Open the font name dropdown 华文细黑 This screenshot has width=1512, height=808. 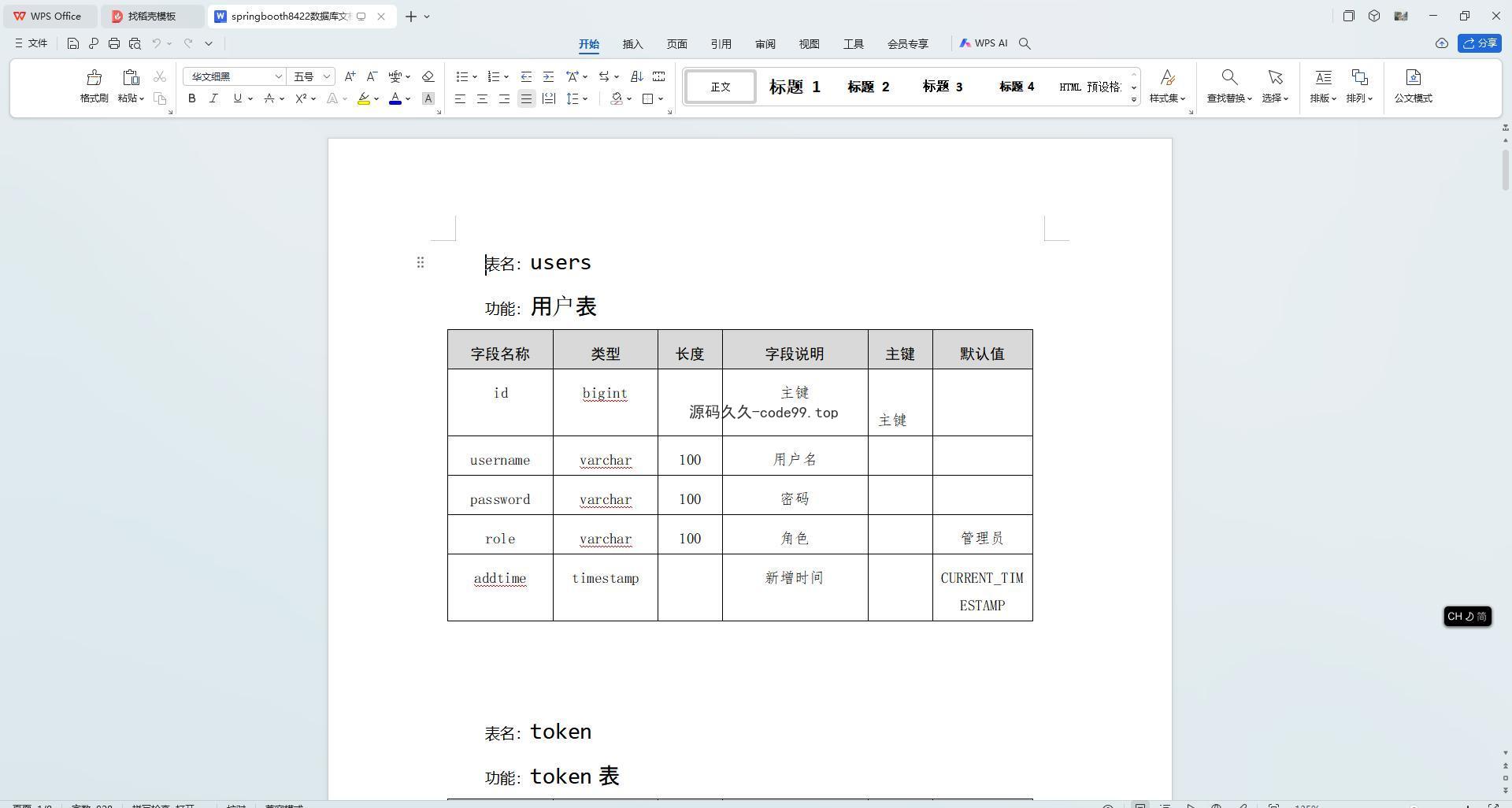pos(278,76)
